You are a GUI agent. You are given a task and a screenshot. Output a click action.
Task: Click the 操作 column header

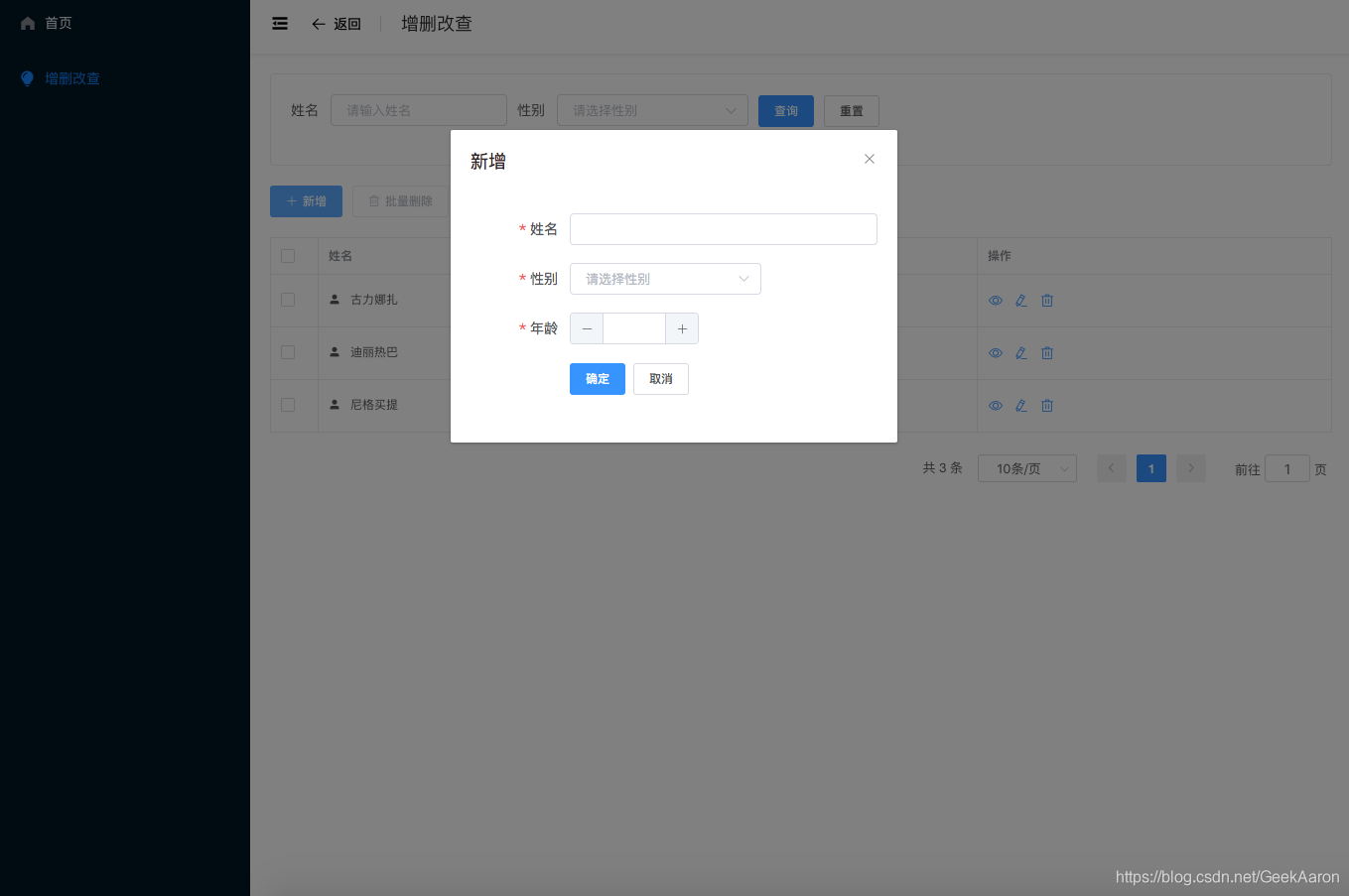pos(1000,256)
